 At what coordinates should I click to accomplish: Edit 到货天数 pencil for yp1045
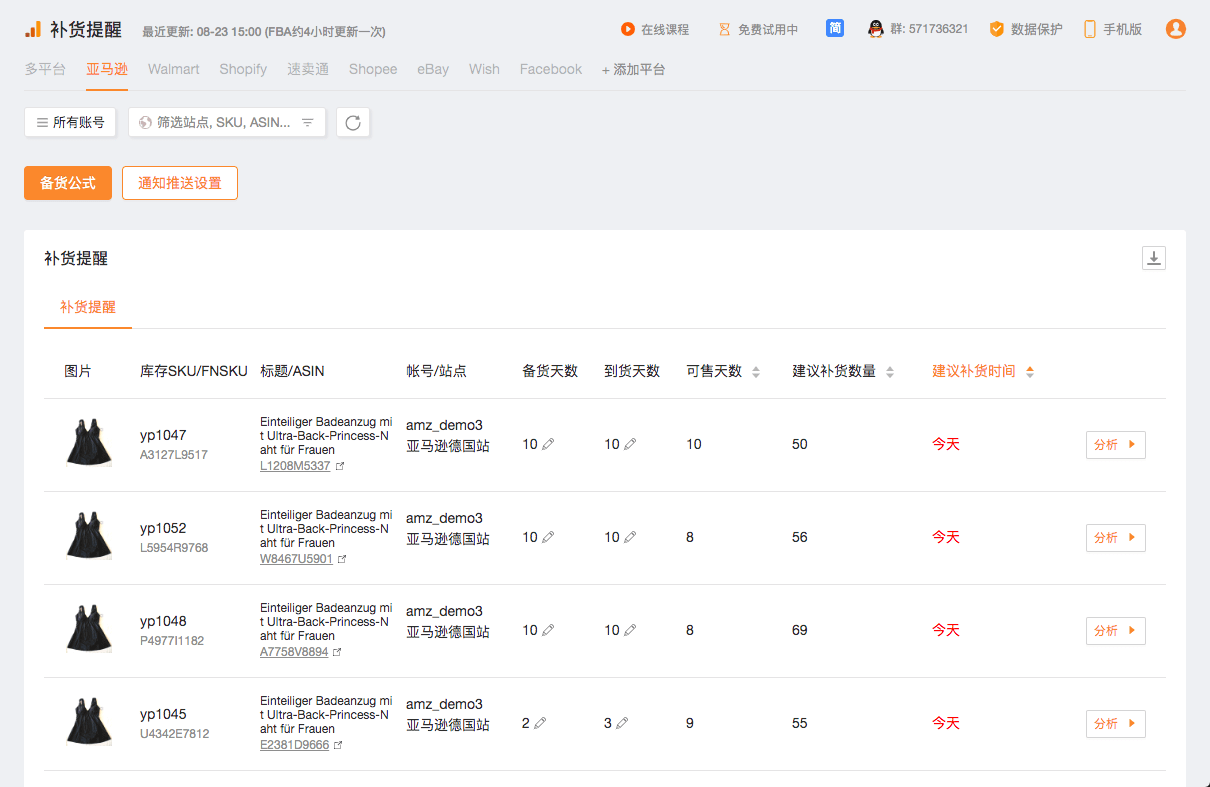tap(622, 723)
